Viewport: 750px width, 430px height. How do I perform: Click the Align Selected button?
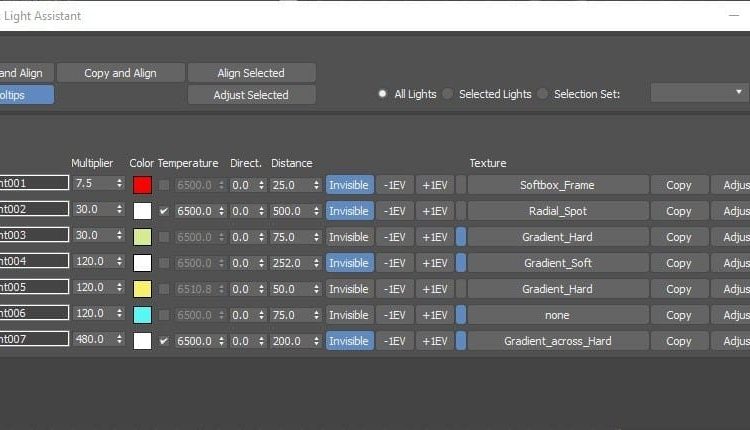click(251, 73)
